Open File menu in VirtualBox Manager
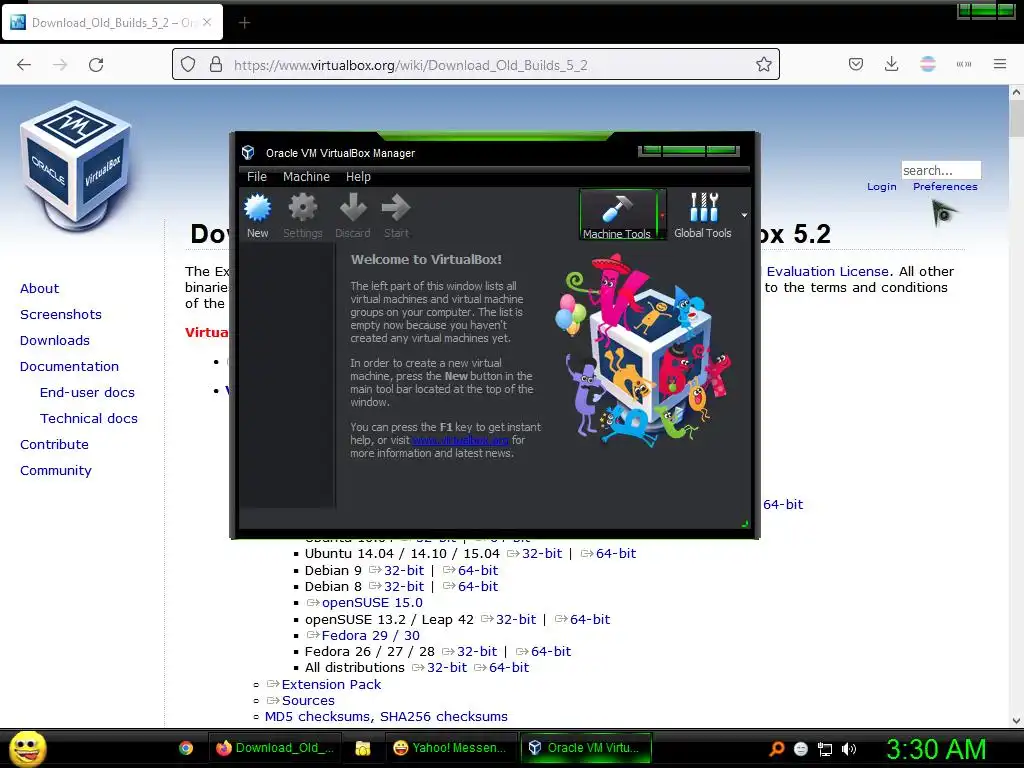The width and height of the screenshot is (1024, 768). click(257, 176)
